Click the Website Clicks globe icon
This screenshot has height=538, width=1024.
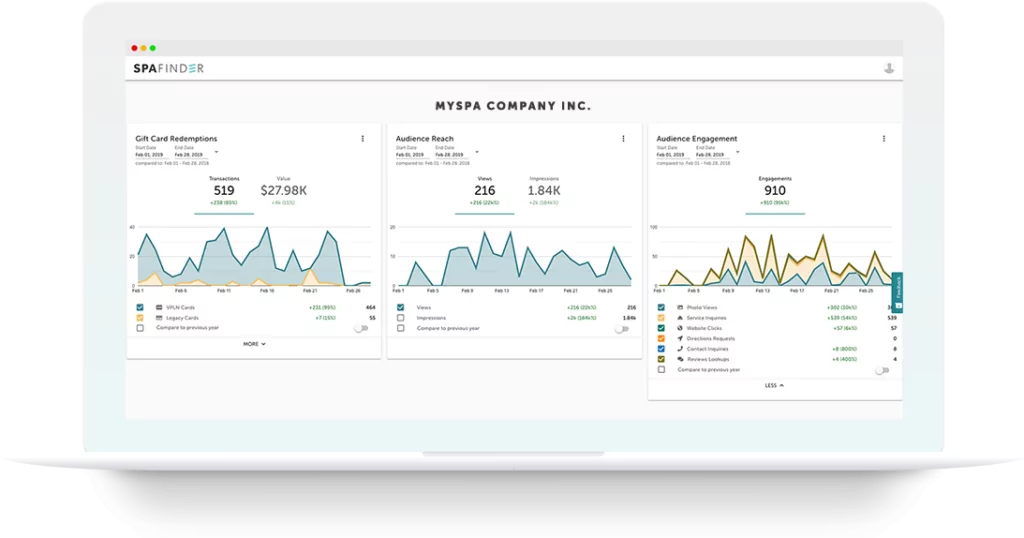coord(680,328)
